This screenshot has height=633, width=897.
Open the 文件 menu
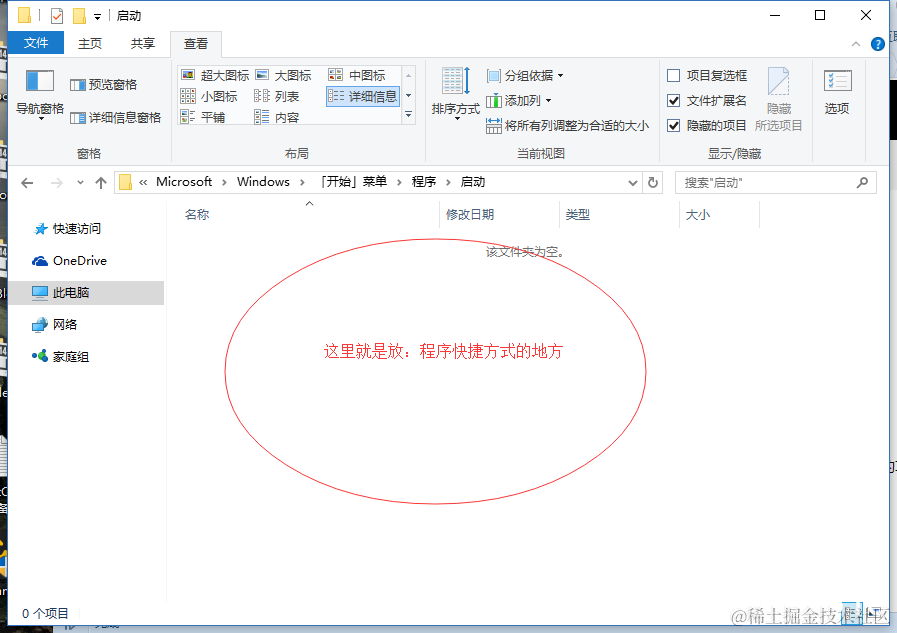(x=36, y=43)
